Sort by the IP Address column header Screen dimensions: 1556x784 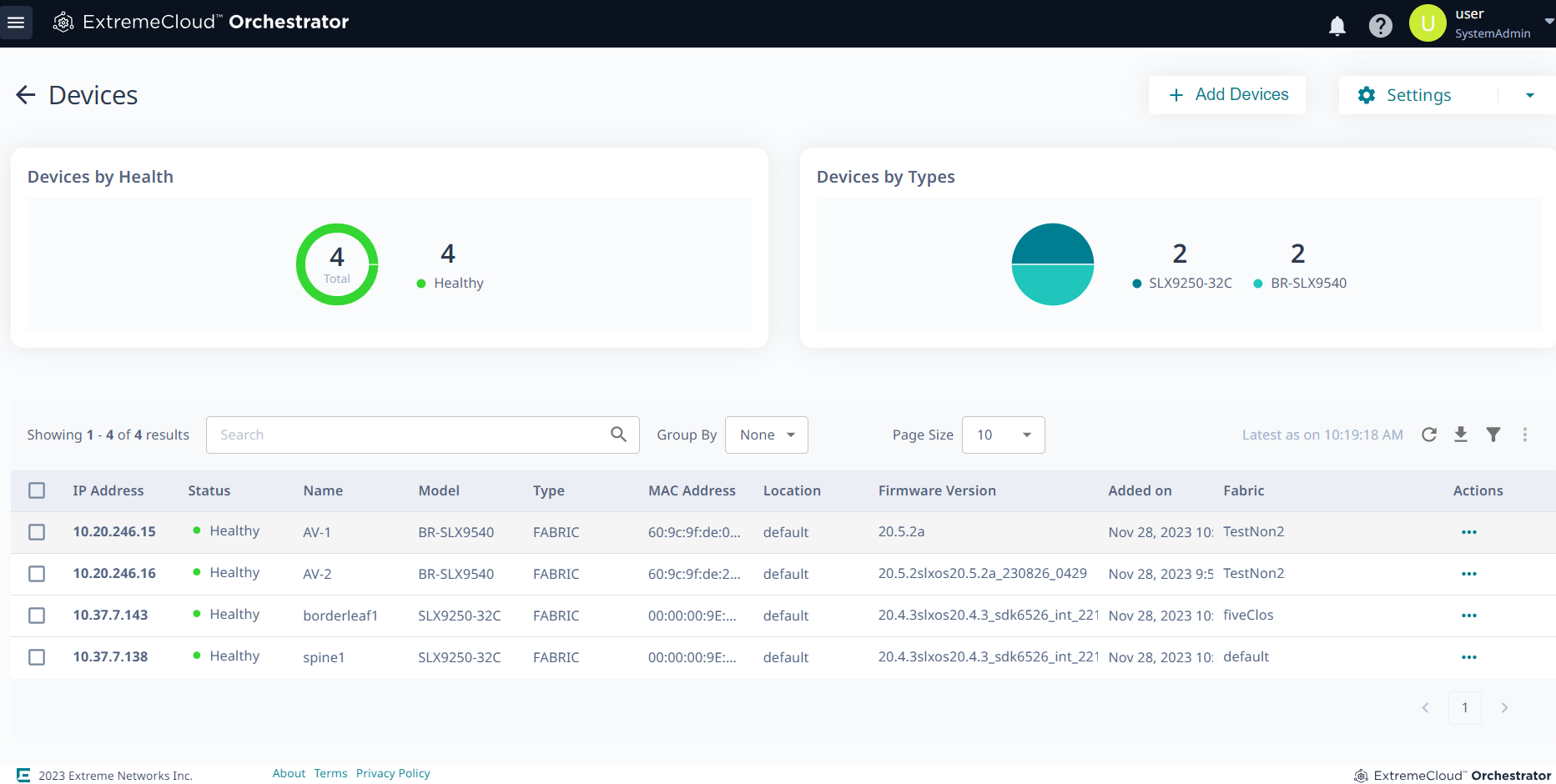pos(108,490)
